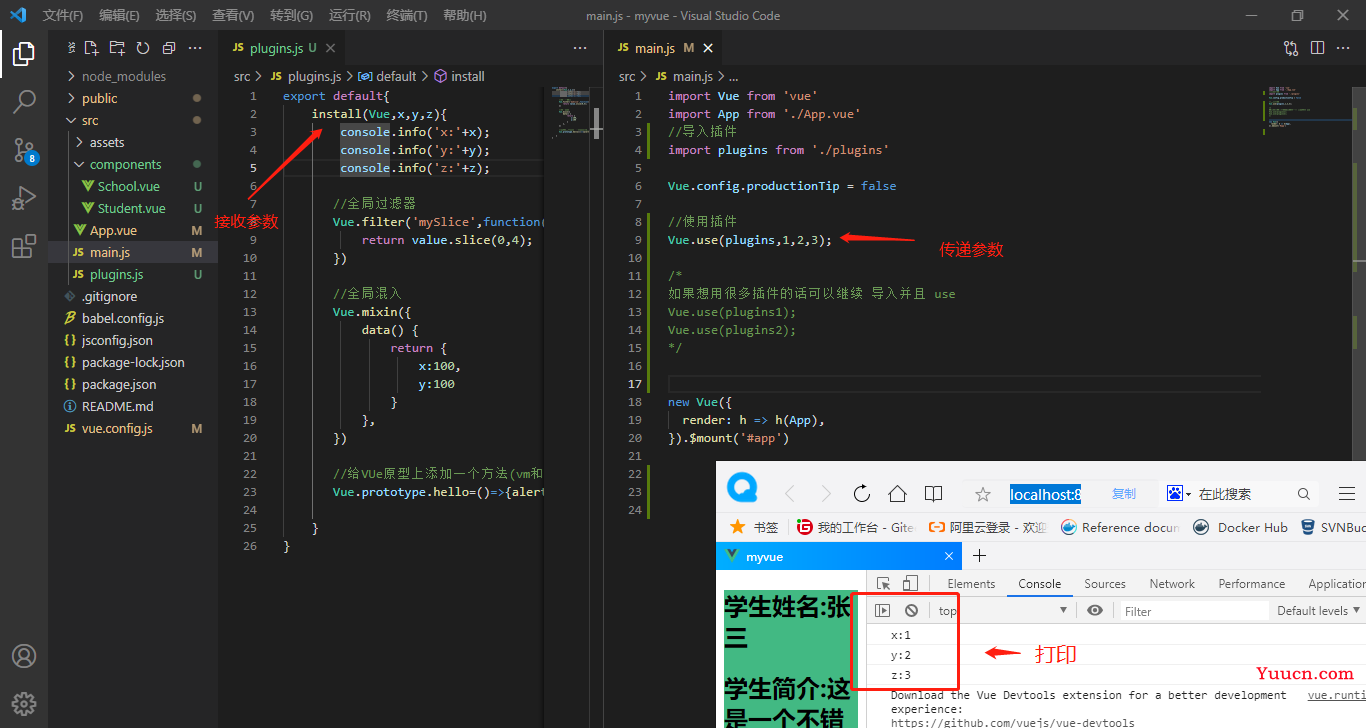Refresh the explorer file tree
The width and height of the screenshot is (1366, 728).
(143, 48)
